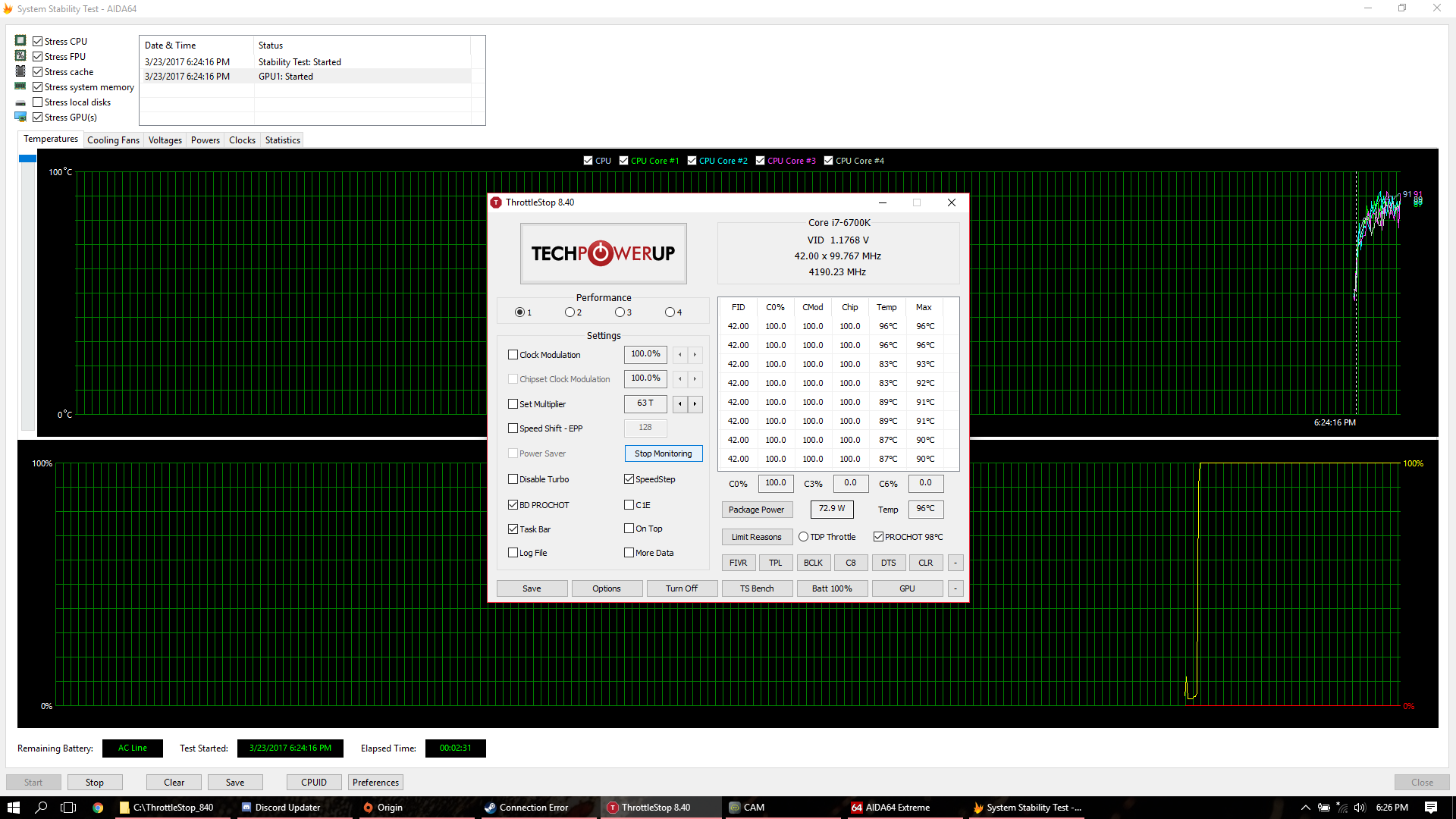Image resolution: width=1456 pixels, height=819 pixels.
Task: Stop the AIDA64 stability test
Action: pos(95,783)
